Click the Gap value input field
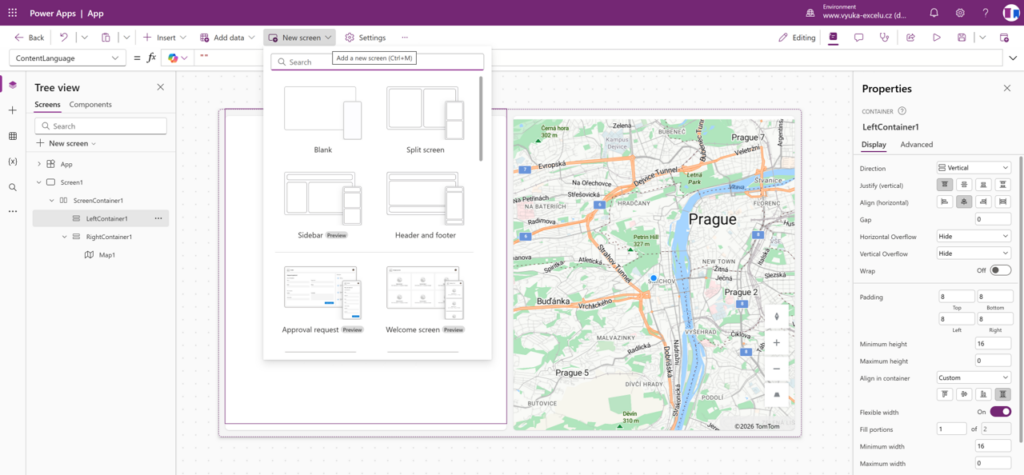 point(992,219)
